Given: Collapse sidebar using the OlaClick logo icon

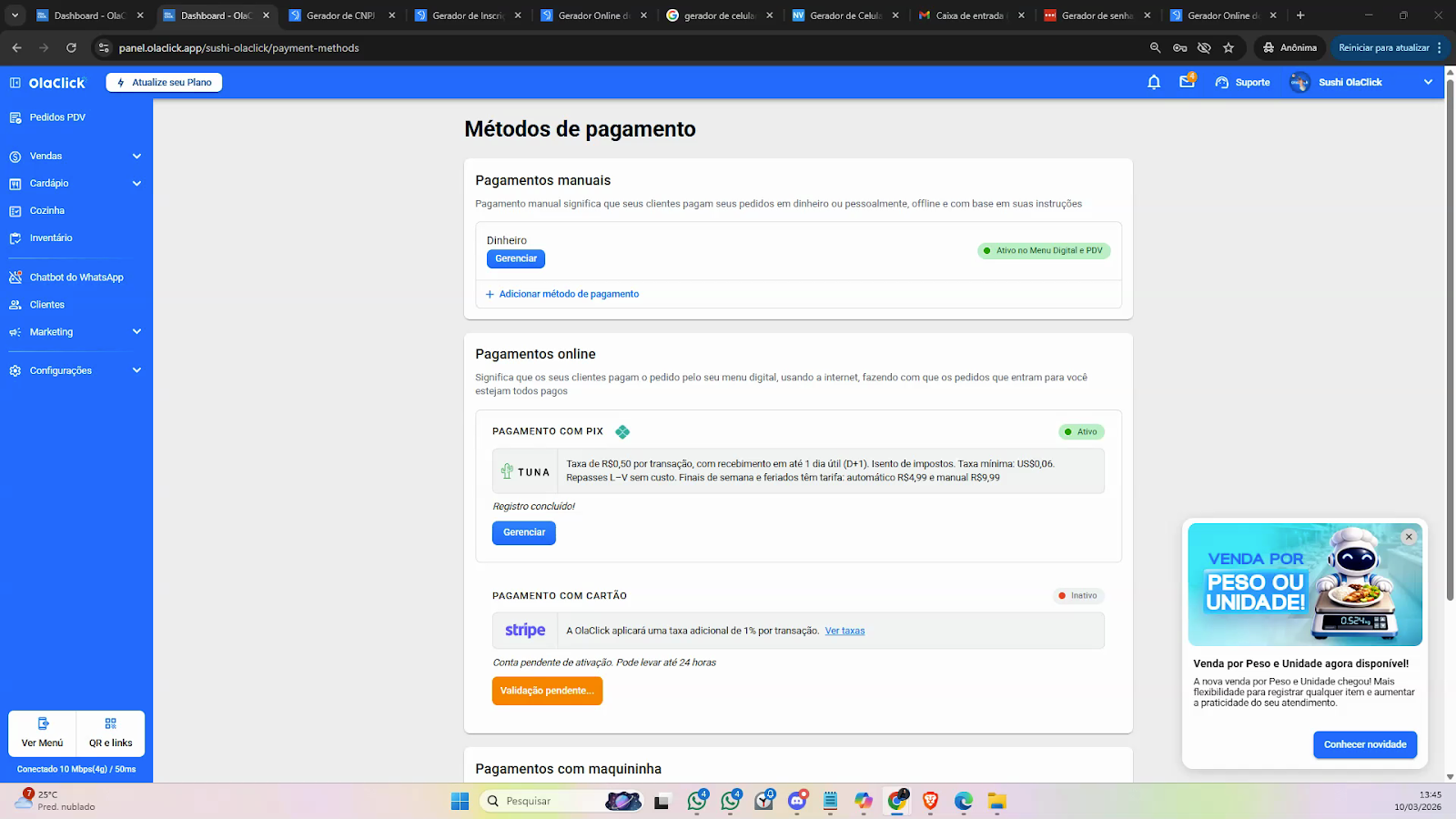Looking at the screenshot, I should pos(15,83).
